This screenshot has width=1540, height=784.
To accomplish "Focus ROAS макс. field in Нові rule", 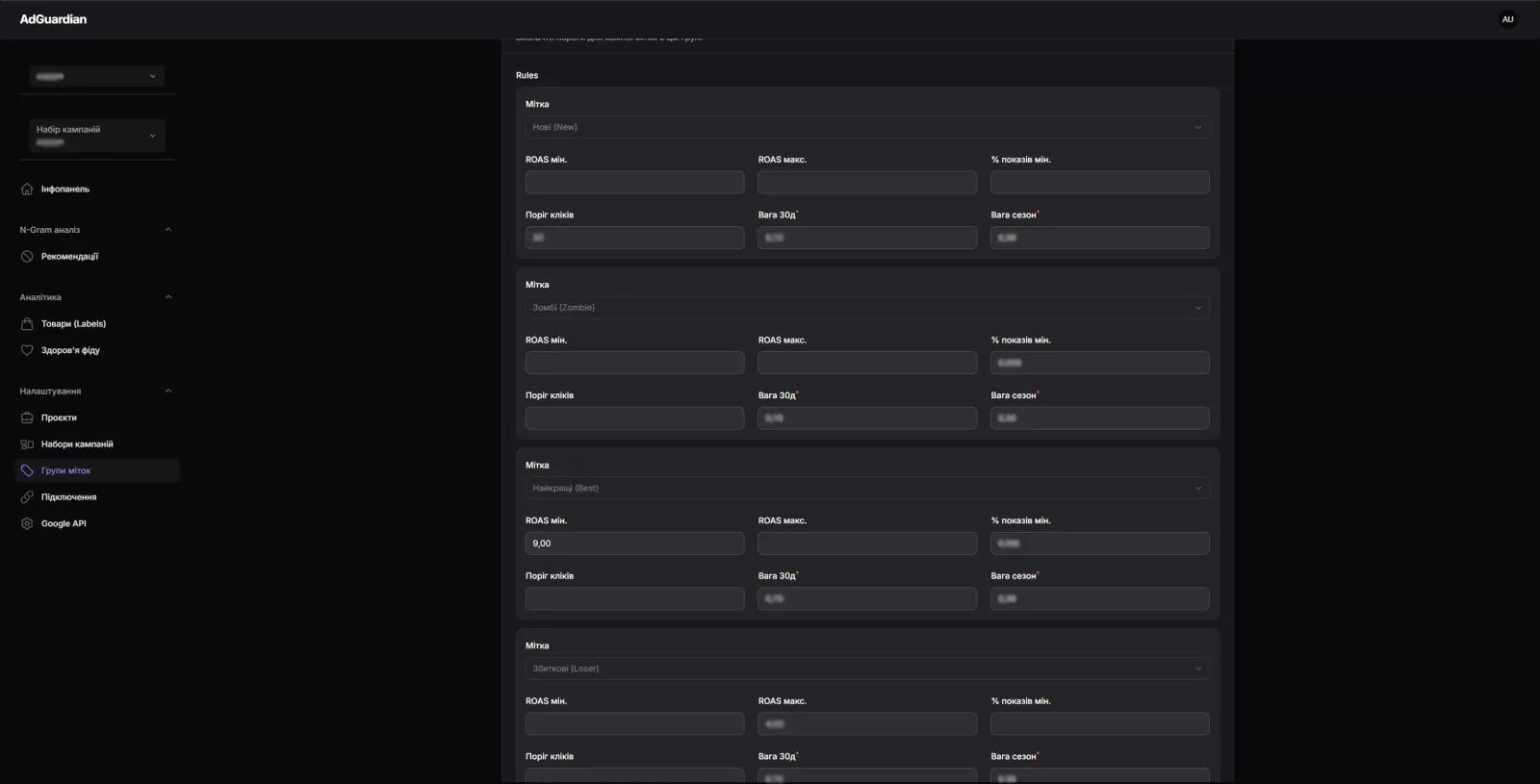I will [x=867, y=182].
